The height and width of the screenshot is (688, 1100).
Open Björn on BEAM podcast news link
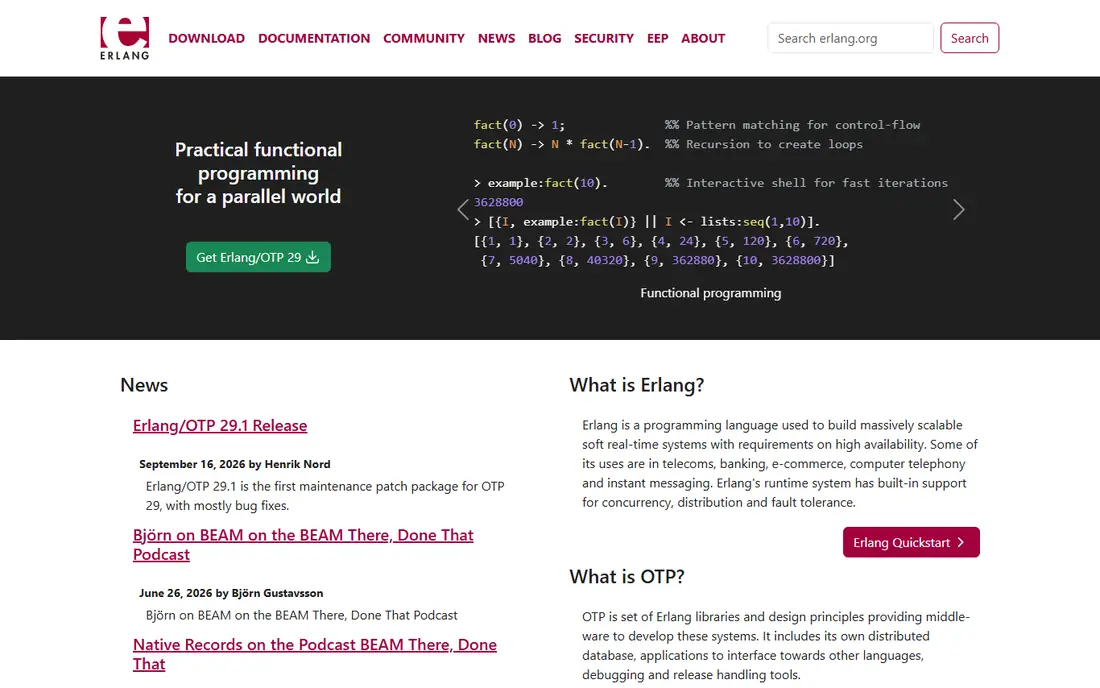pyautogui.click(x=303, y=545)
